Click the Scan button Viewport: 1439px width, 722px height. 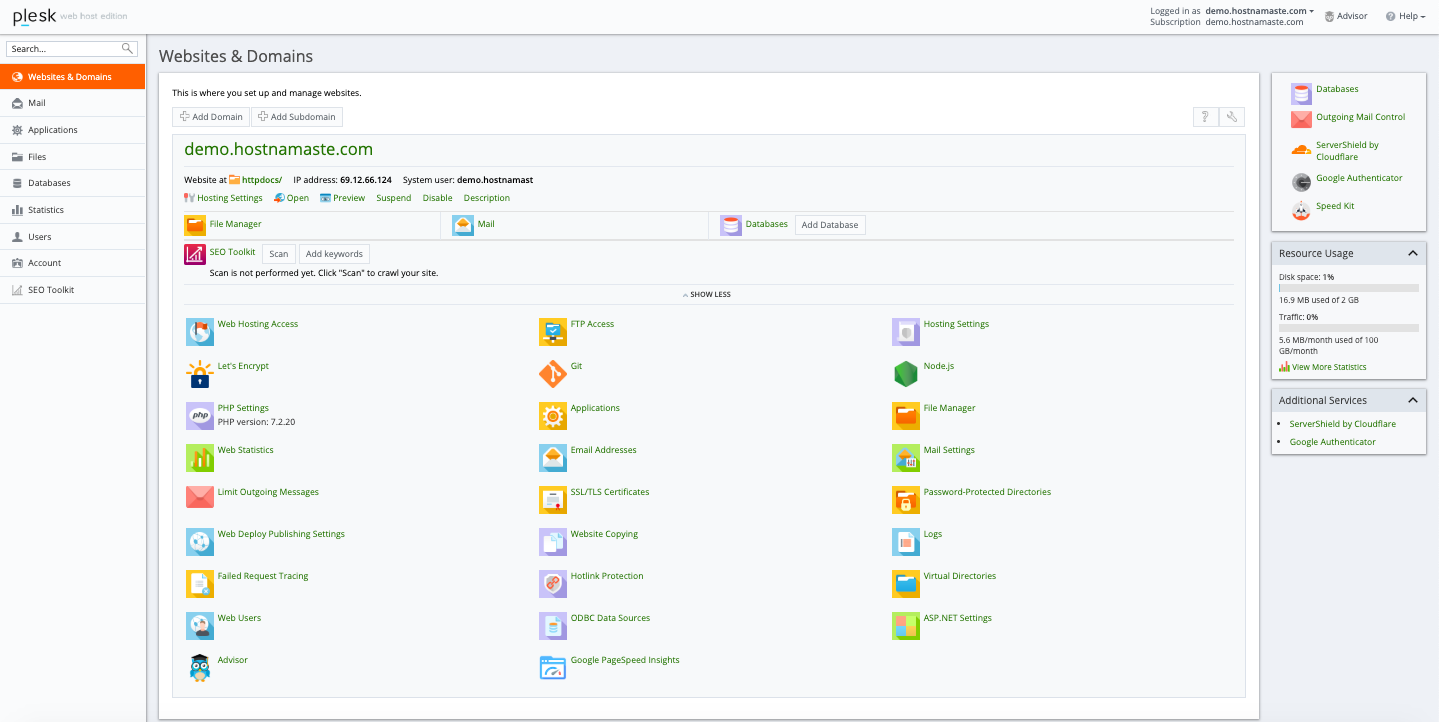point(279,254)
